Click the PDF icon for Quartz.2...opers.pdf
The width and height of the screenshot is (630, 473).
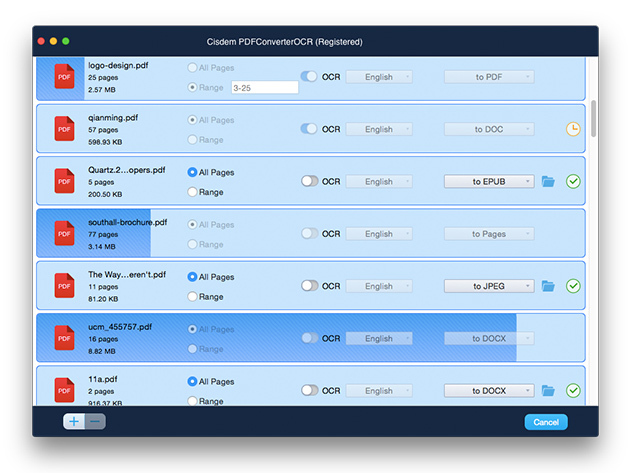(x=65, y=181)
